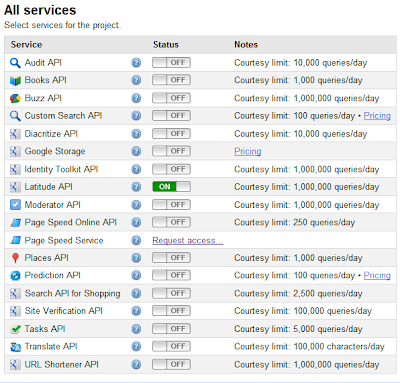Click '250 queries/day' courtesy limit text

324,222
